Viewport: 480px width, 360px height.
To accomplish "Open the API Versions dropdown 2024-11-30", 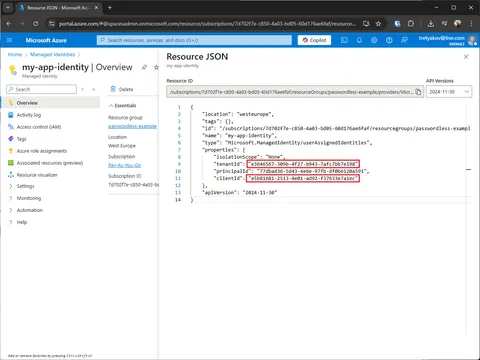I will coord(449,92).
